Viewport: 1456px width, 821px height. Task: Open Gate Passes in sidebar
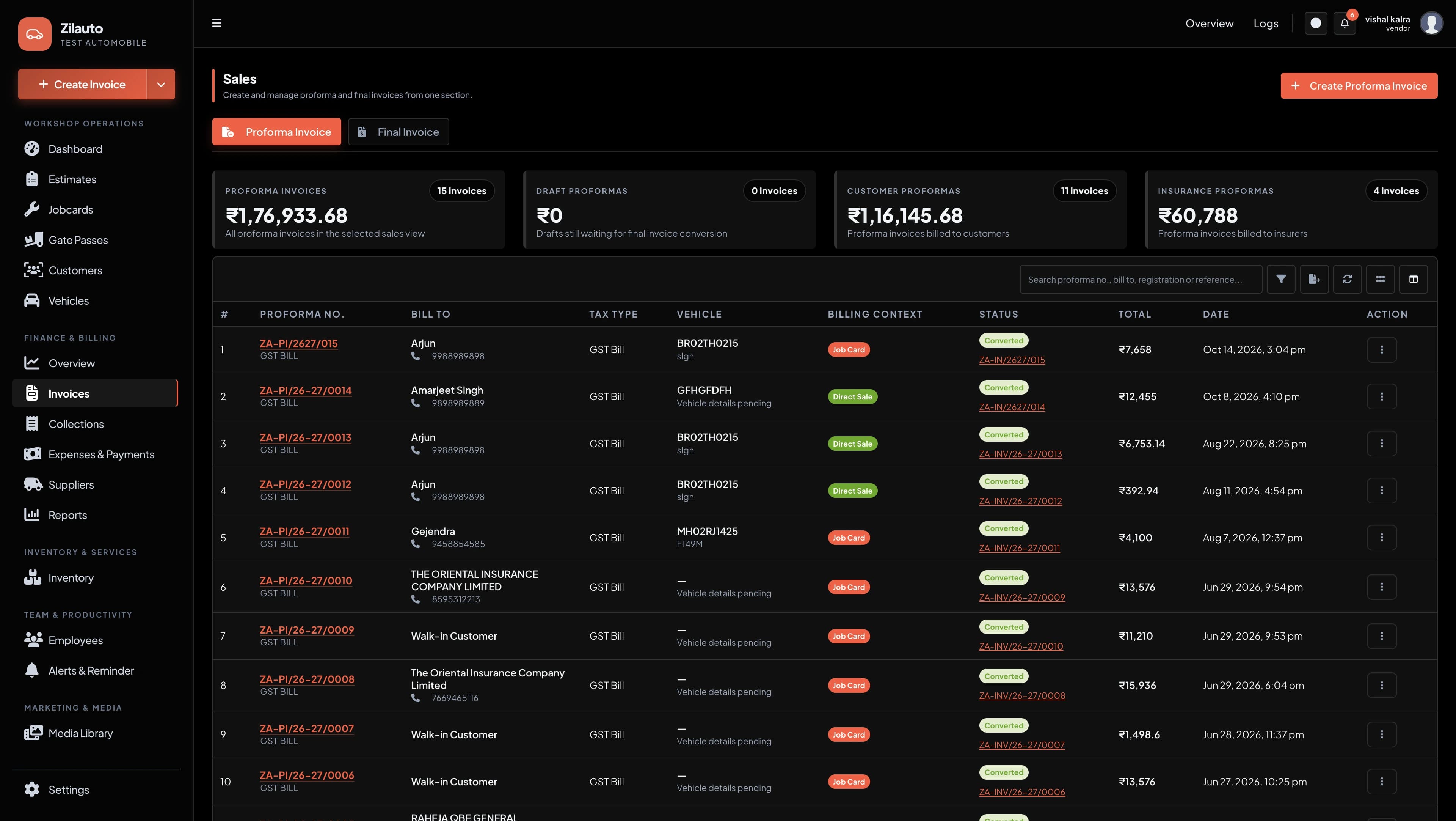(95, 240)
